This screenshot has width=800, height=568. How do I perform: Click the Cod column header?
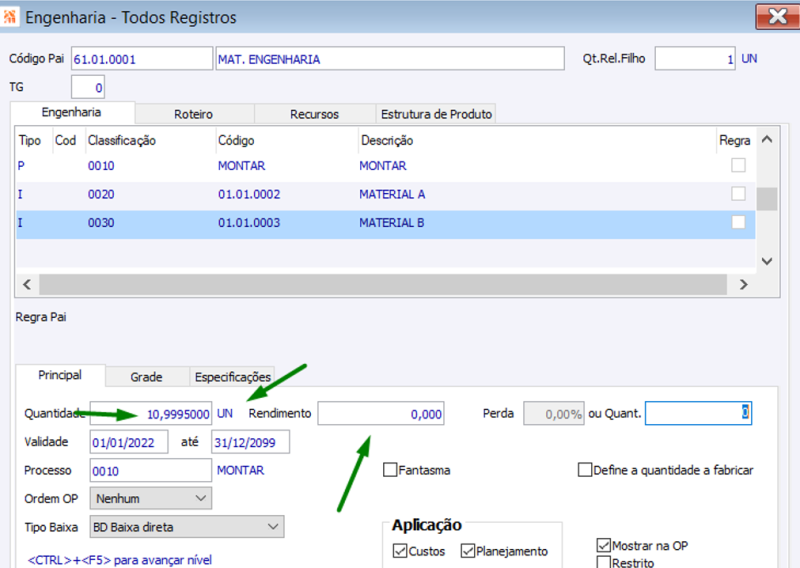(x=65, y=140)
